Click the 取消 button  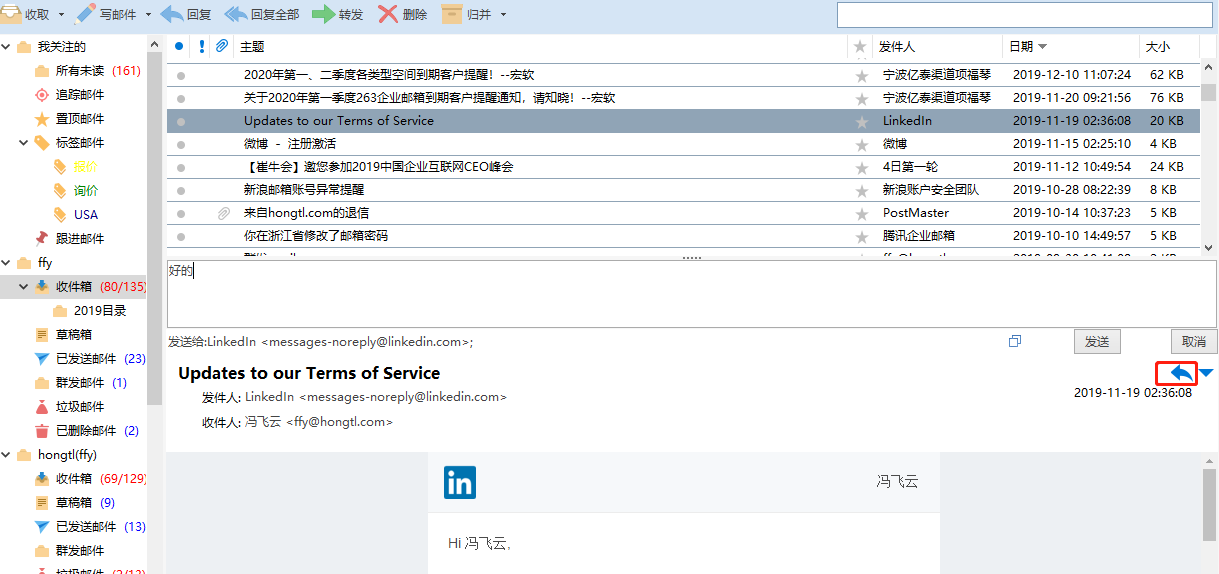[1193, 342]
